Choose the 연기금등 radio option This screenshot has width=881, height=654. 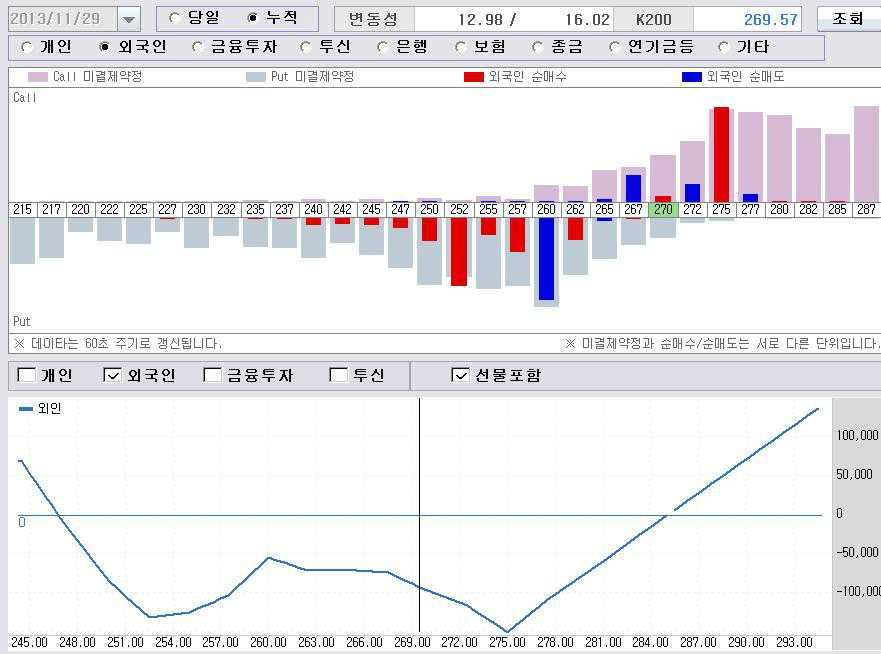[x=612, y=47]
